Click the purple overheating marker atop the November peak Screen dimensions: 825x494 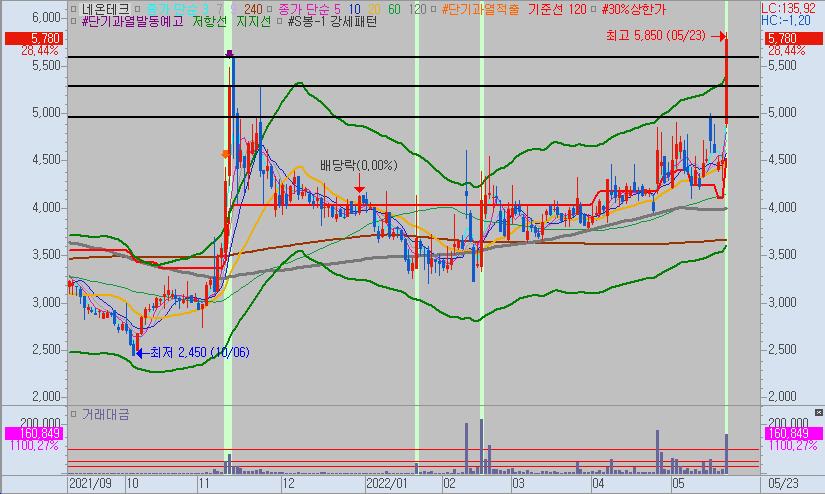(x=229, y=53)
